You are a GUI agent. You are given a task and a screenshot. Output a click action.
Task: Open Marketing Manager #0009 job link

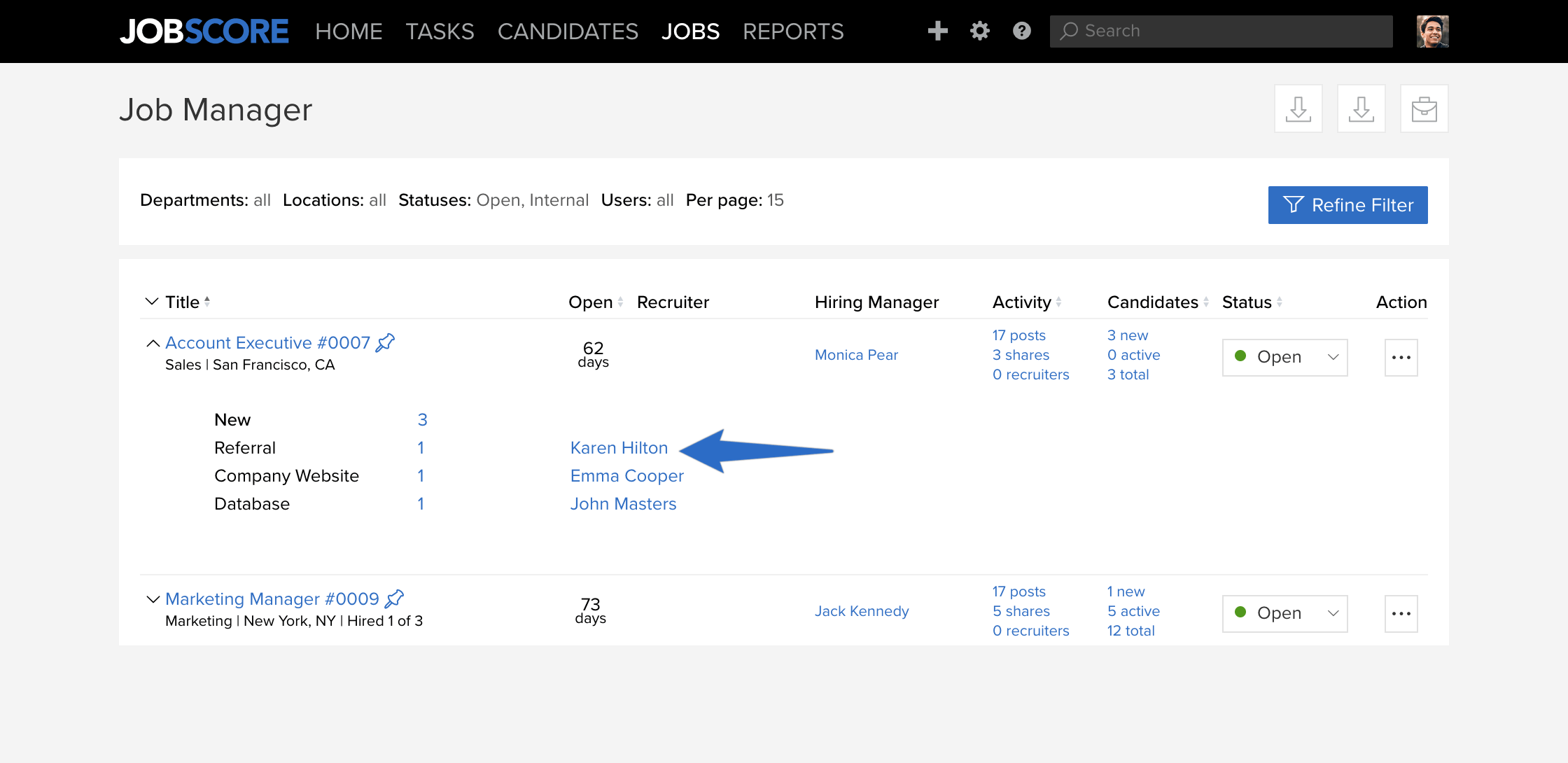(272, 599)
